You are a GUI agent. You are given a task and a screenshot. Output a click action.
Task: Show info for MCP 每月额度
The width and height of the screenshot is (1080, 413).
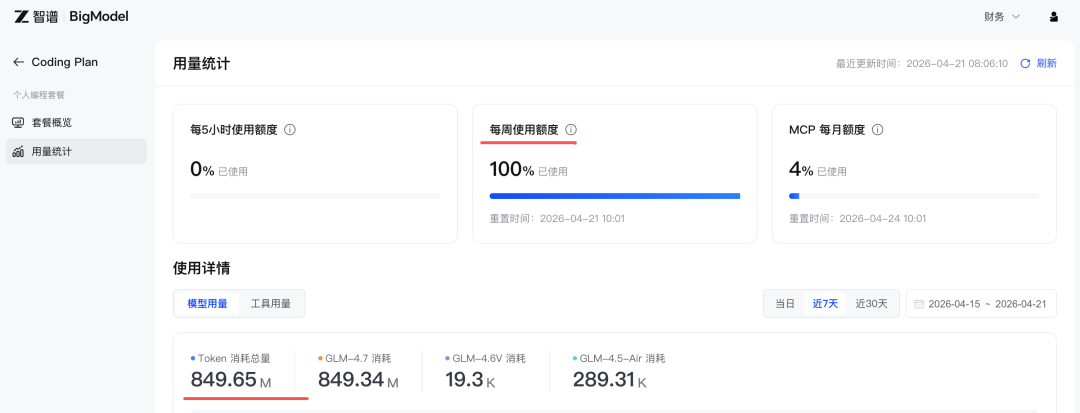tap(878, 129)
